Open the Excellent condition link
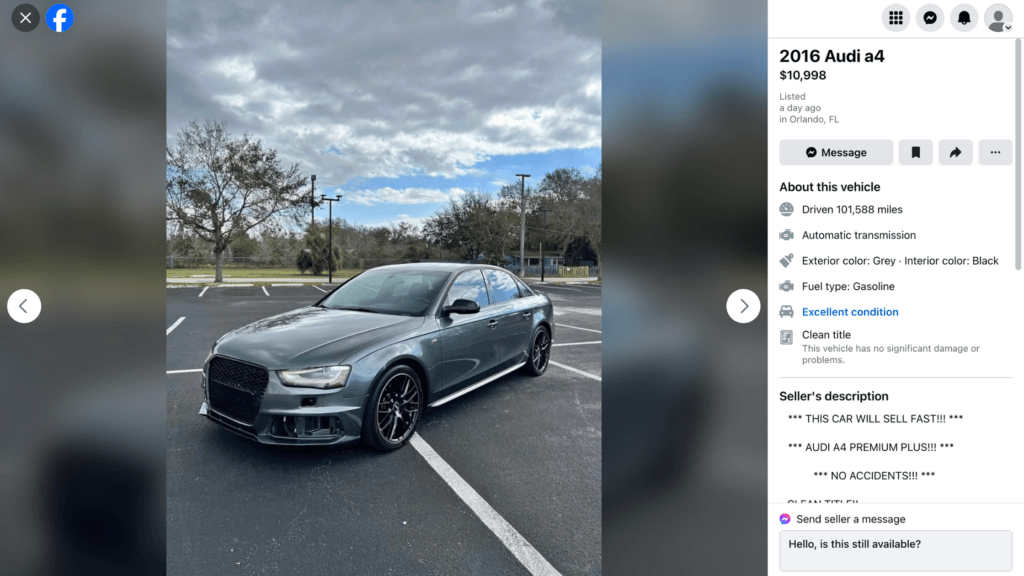The width and height of the screenshot is (1024, 576). (850, 312)
